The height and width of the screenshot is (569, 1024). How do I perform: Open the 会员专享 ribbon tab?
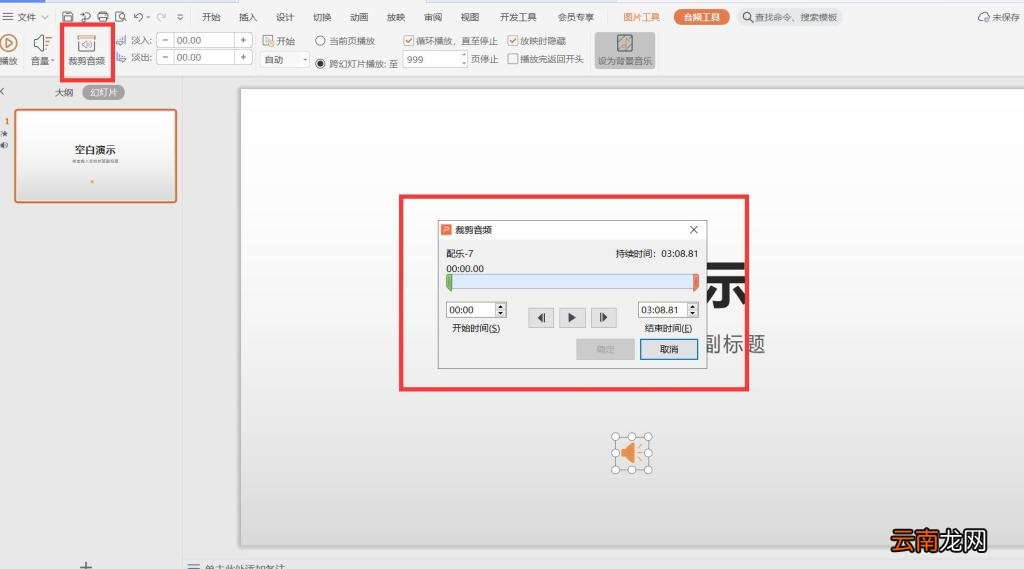tap(575, 17)
